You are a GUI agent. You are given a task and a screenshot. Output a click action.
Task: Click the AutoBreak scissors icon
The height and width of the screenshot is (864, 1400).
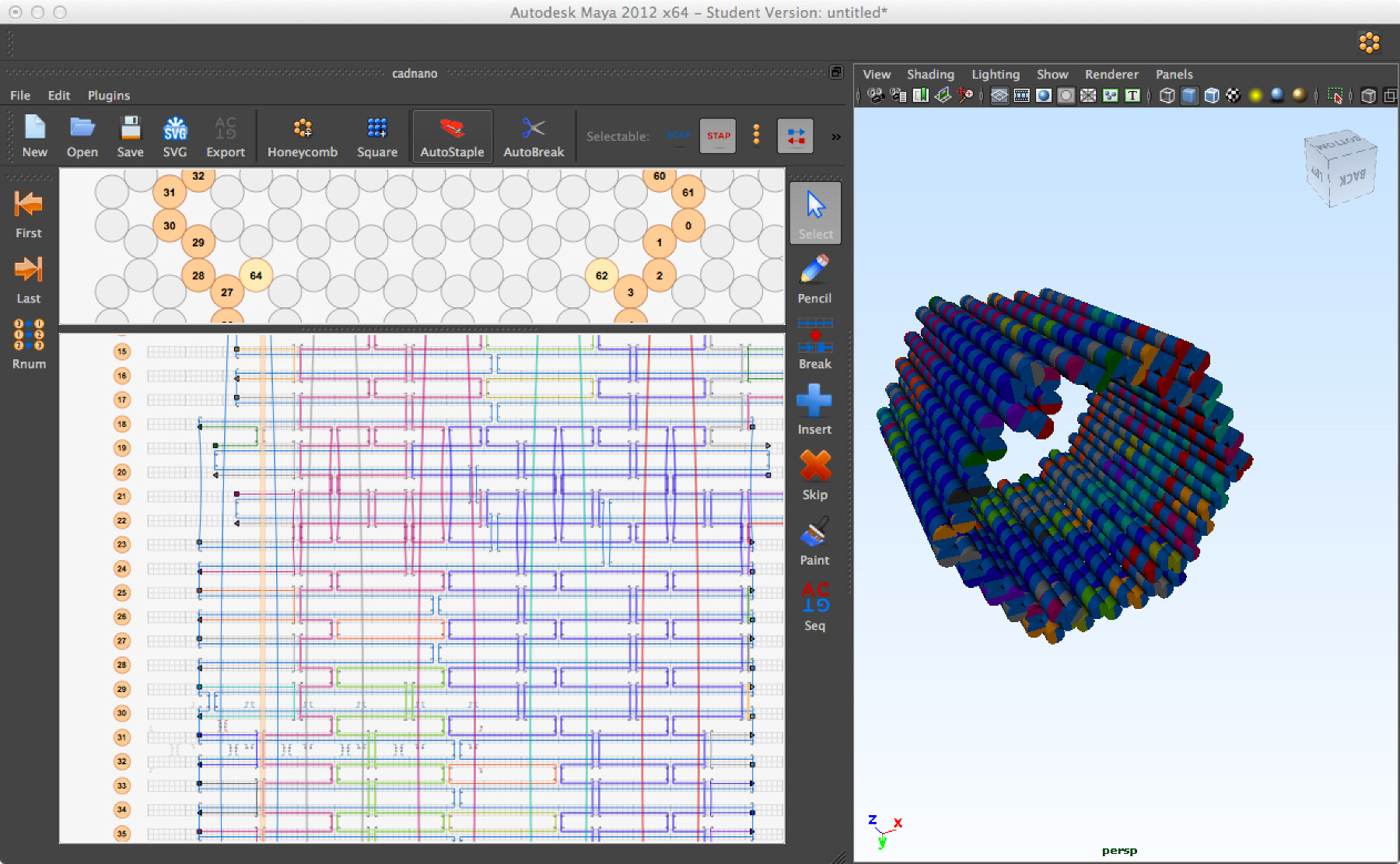(x=533, y=128)
